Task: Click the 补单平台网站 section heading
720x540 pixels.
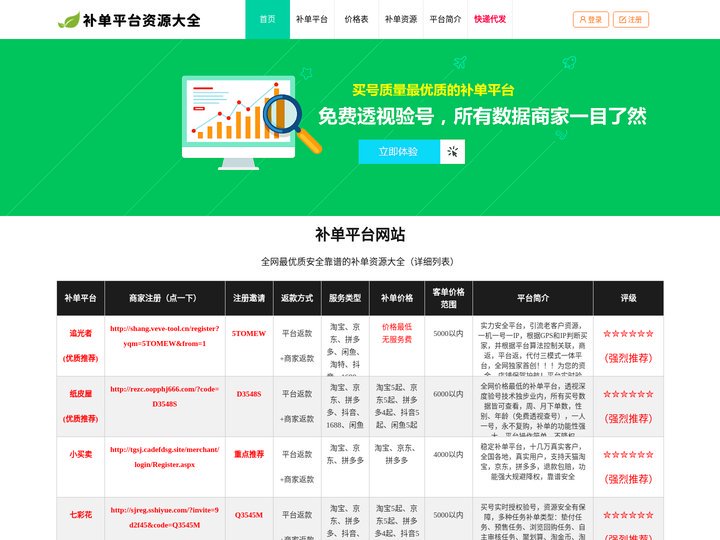Action: pyautogui.click(x=360, y=235)
